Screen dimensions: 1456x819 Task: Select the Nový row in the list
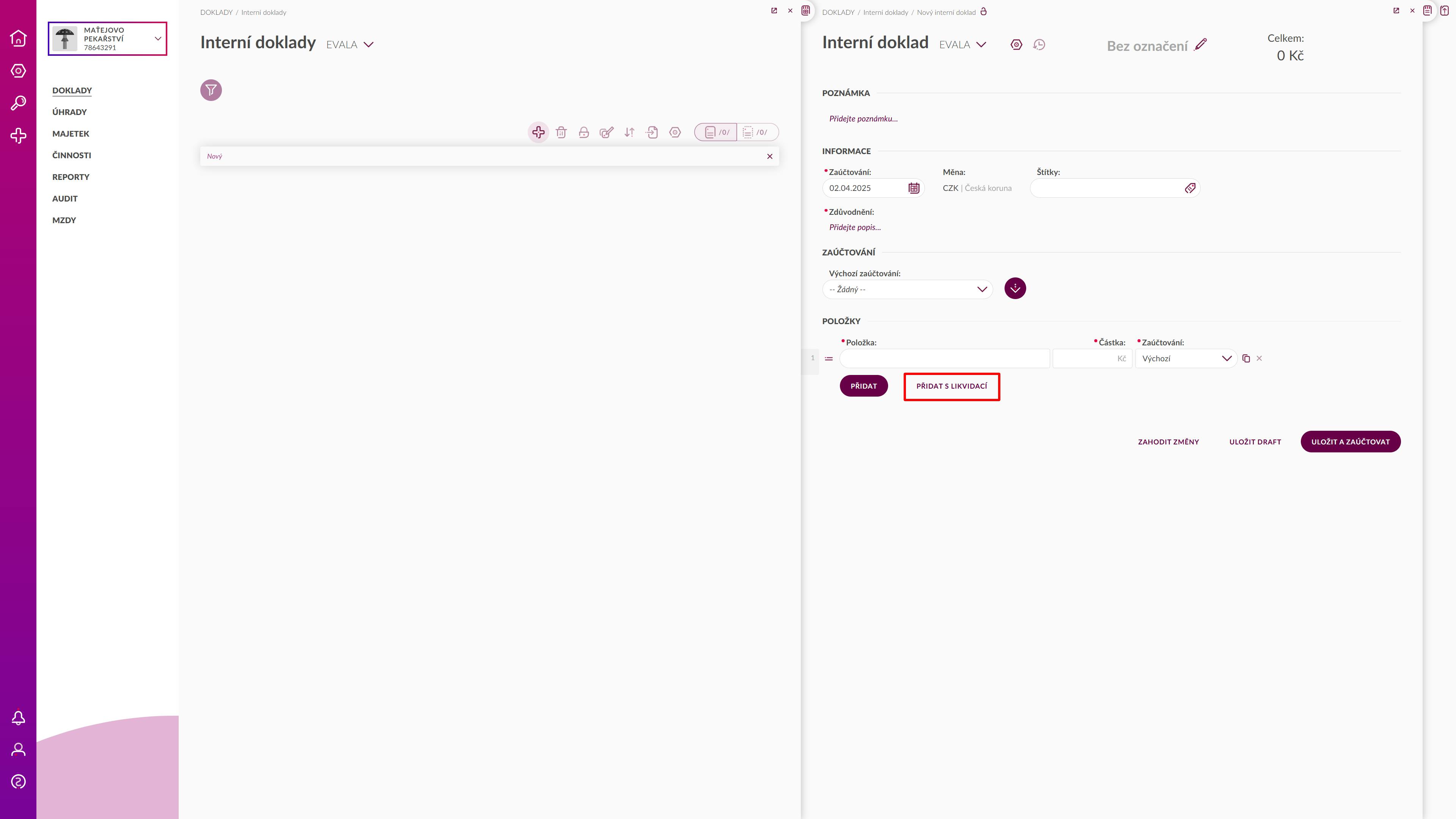[x=489, y=156]
